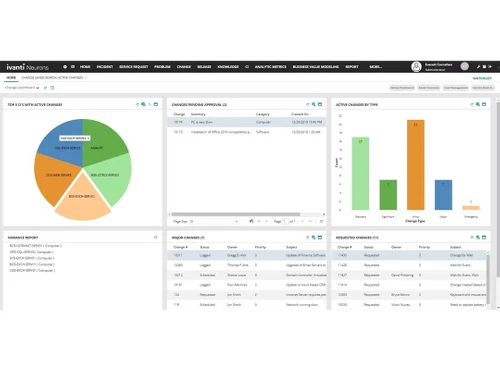Screen dimensions: 500x375
Task: Click the horizontal scrollbar in Changes Pending Approval
Action: click(x=236, y=214)
